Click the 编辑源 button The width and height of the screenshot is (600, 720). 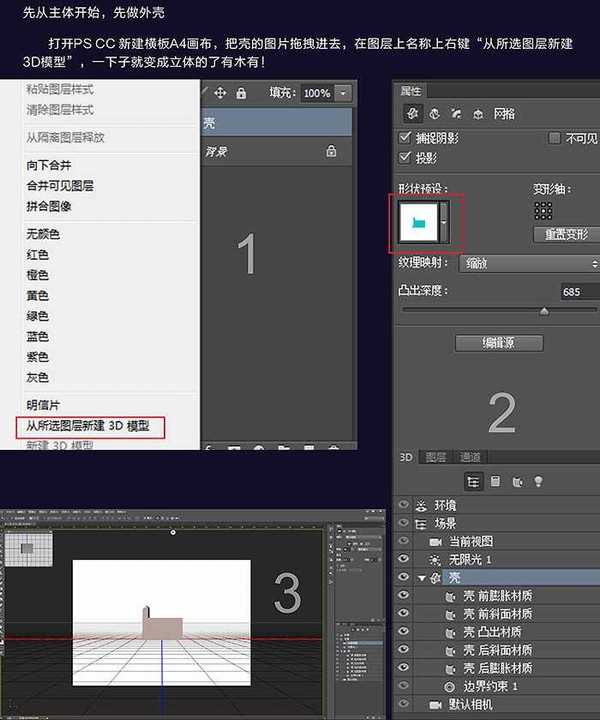click(499, 343)
